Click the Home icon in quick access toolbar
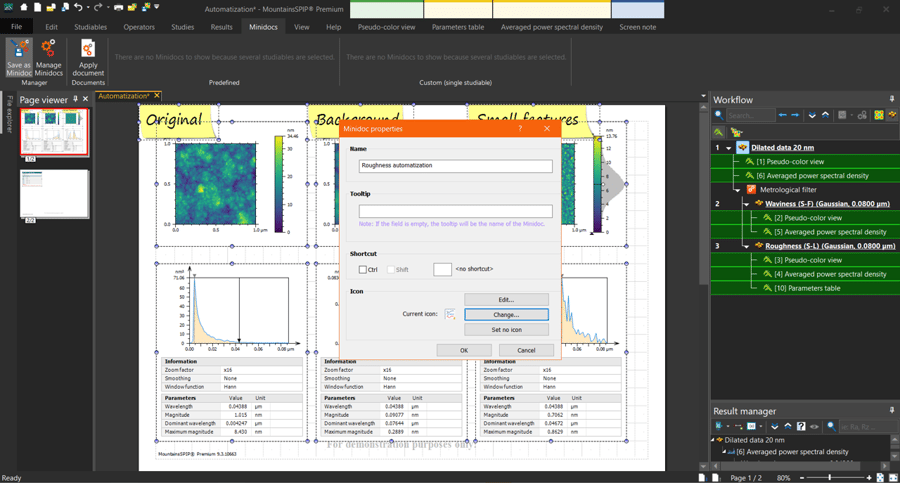 tap(24, 7)
